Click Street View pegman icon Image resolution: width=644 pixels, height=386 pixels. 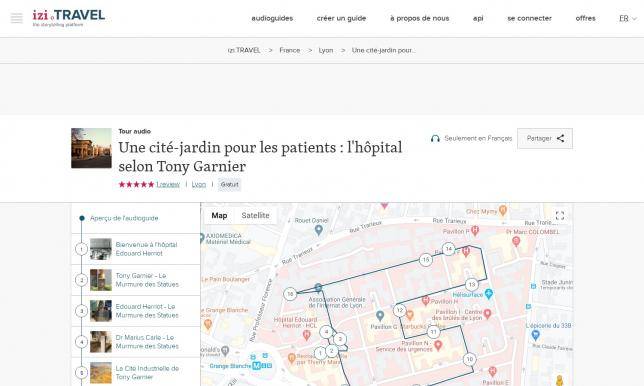pyautogui.click(x=559, y=381)
